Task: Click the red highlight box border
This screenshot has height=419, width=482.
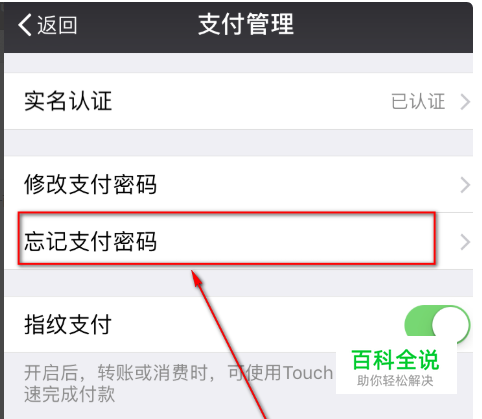Action: coord(227,213)
